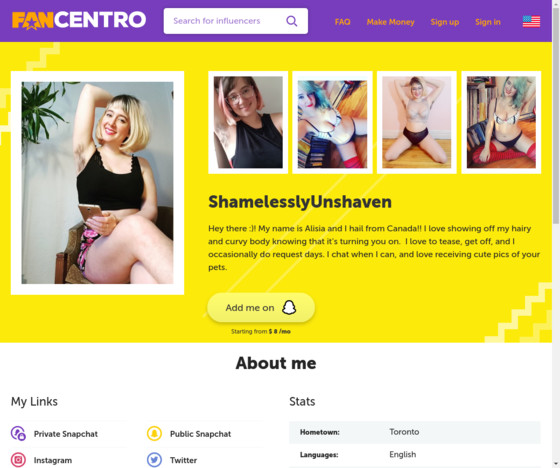The image size is (560, 468).
Task: Open the Make Money menu item
Action: click(x=390, y=22)
